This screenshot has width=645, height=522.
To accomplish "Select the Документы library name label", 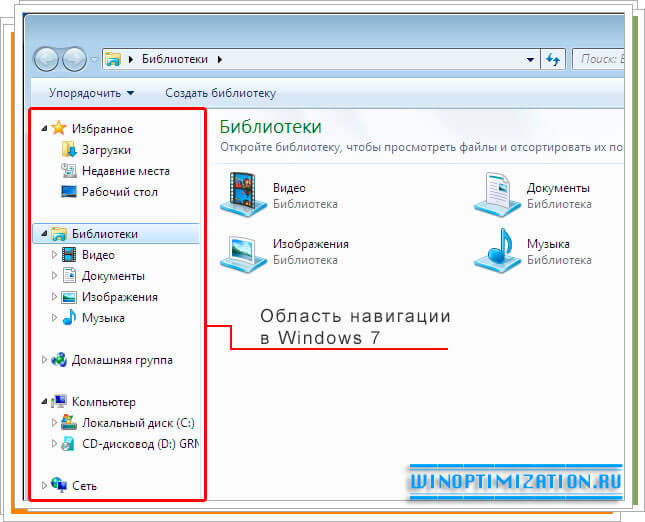I will 558,188.
